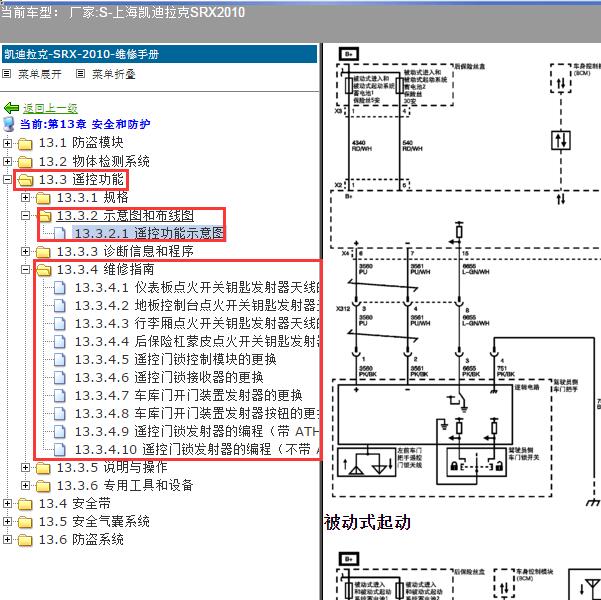This screenshot has width=601, height=600.
Task: Expand the 13.5 安全气囊系统 node
Action: coord(7,521)
